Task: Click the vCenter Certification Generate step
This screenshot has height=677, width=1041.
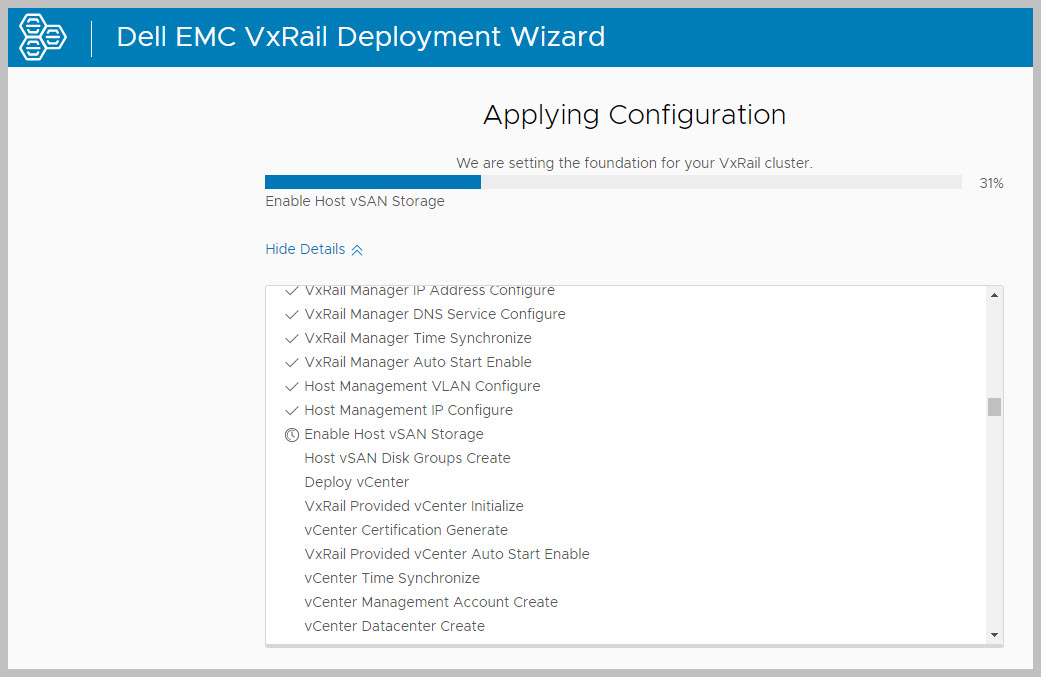Action: coord(406,530)
